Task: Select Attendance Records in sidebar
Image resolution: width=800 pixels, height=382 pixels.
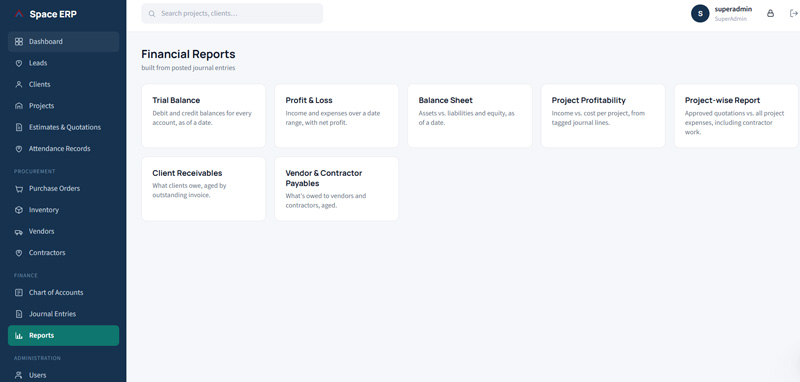Action: (x=63, y=149)
